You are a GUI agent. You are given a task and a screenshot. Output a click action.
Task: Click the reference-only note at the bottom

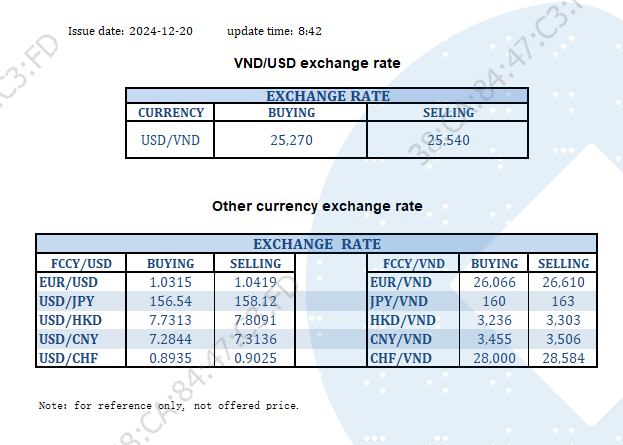(168, 406)
